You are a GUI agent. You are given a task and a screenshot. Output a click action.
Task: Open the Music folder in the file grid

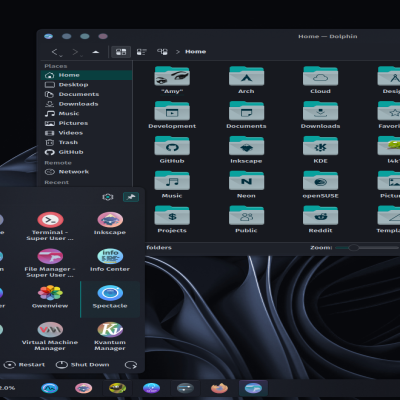pyautogui.click(x=172, y=185)
